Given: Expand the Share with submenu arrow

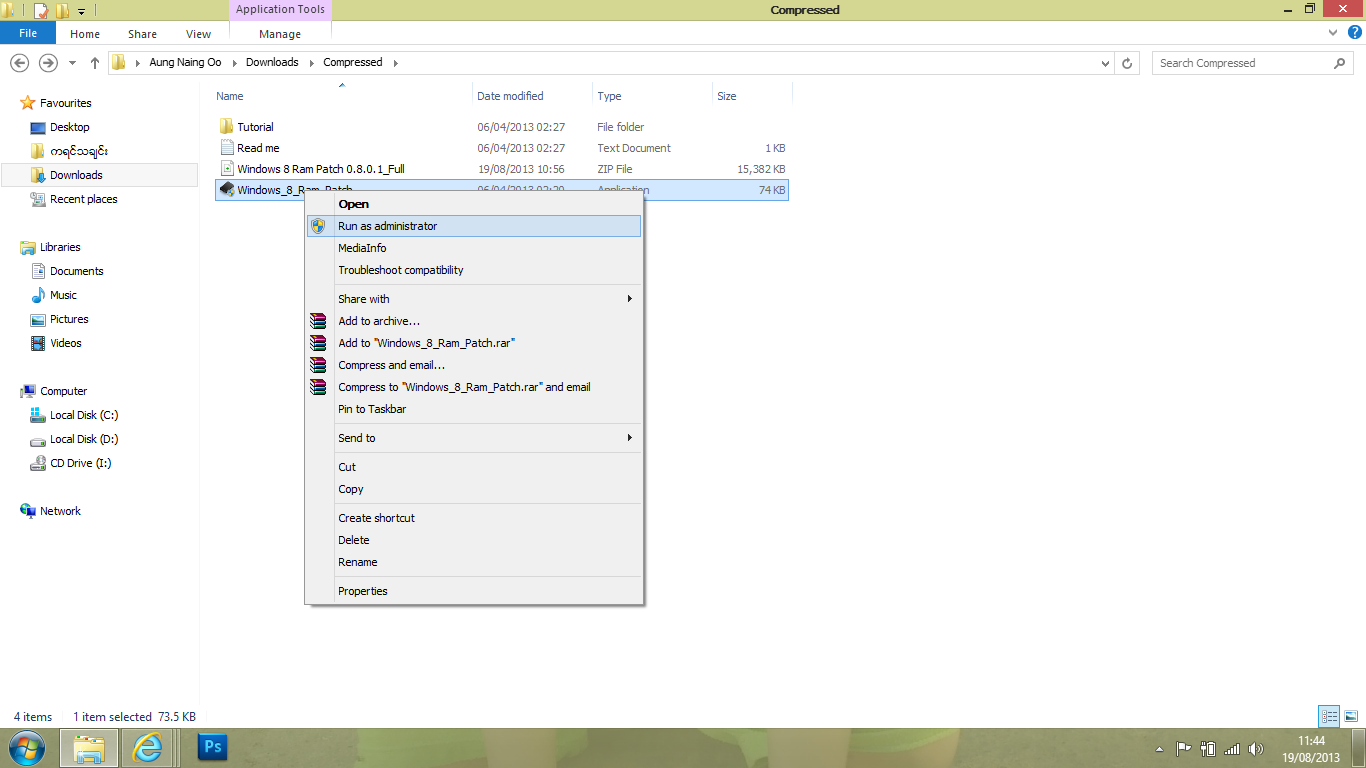Looking at the screenshot, I should 630,299.
